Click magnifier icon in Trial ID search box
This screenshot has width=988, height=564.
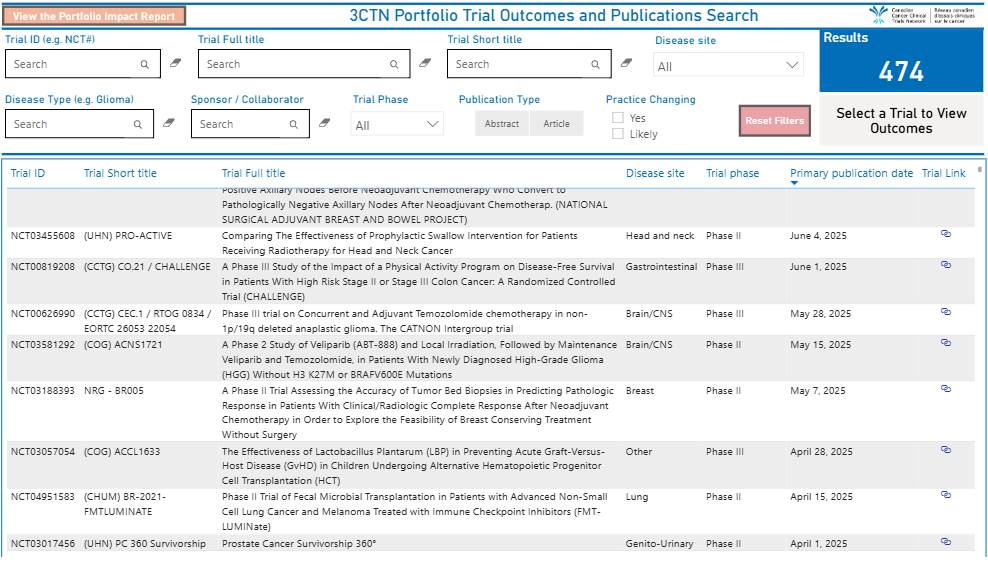coord(144,64)
